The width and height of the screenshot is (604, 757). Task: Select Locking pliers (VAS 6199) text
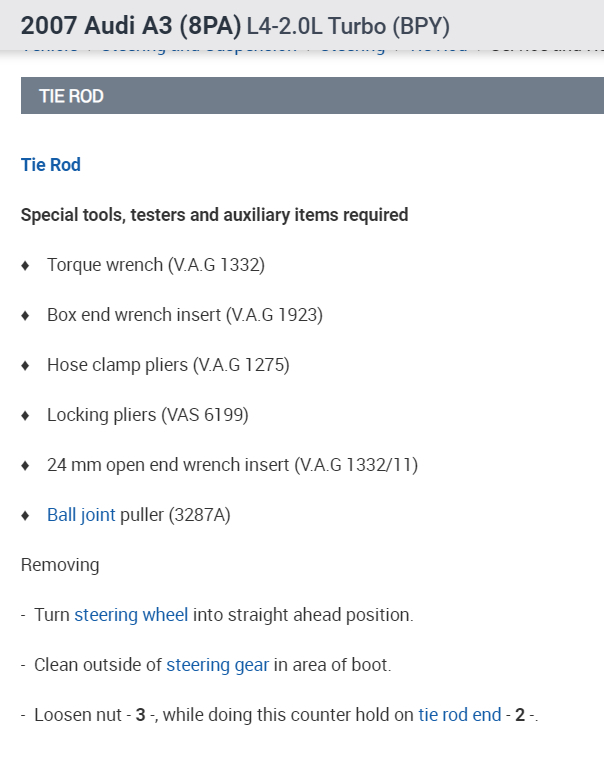[147, 415]
